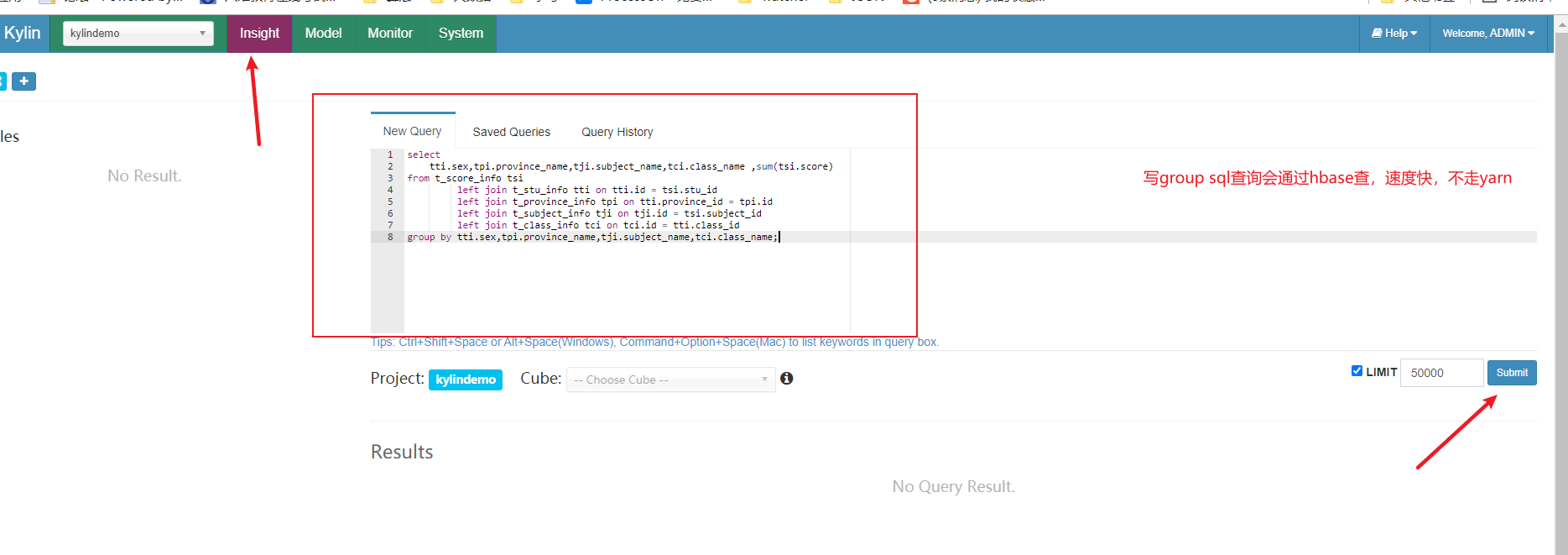1568x555 pixels.
Task: Click the 'select' keyword on line 1
Action: (424, 154)
